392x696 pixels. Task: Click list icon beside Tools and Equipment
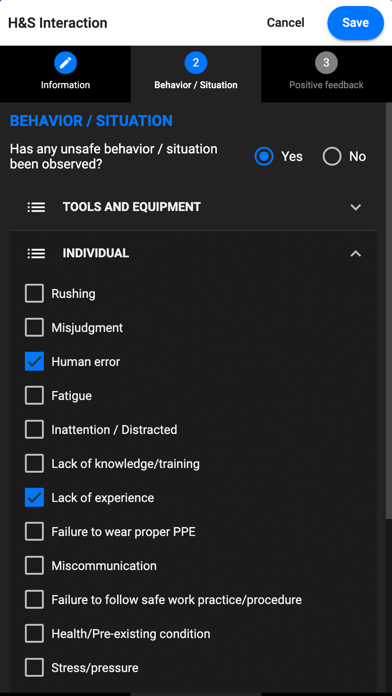36,207
